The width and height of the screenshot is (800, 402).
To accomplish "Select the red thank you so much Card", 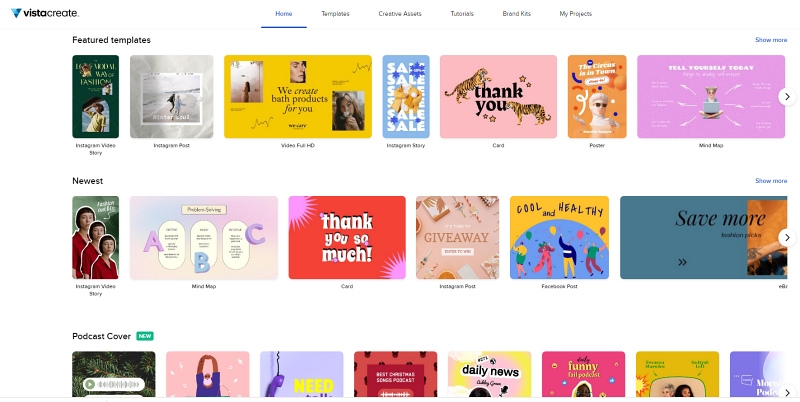I will (347, 238).
